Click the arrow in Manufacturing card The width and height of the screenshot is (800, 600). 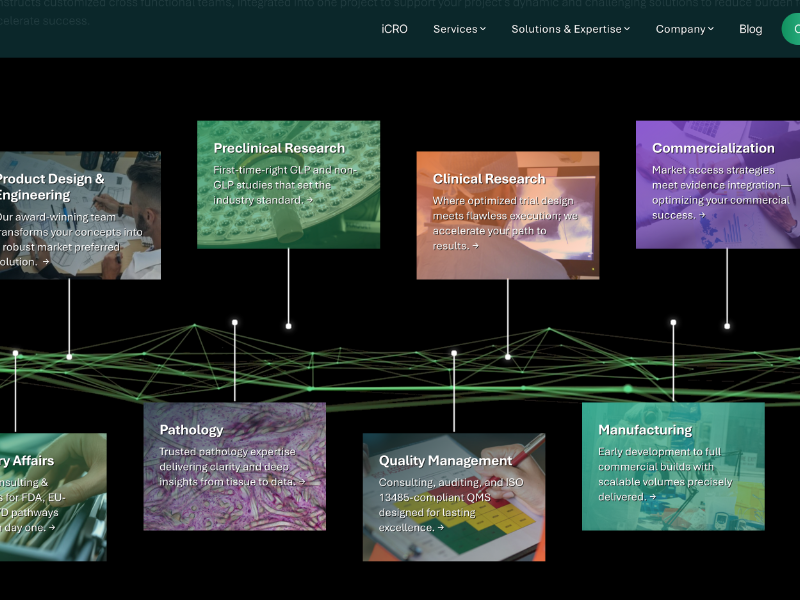654,497
